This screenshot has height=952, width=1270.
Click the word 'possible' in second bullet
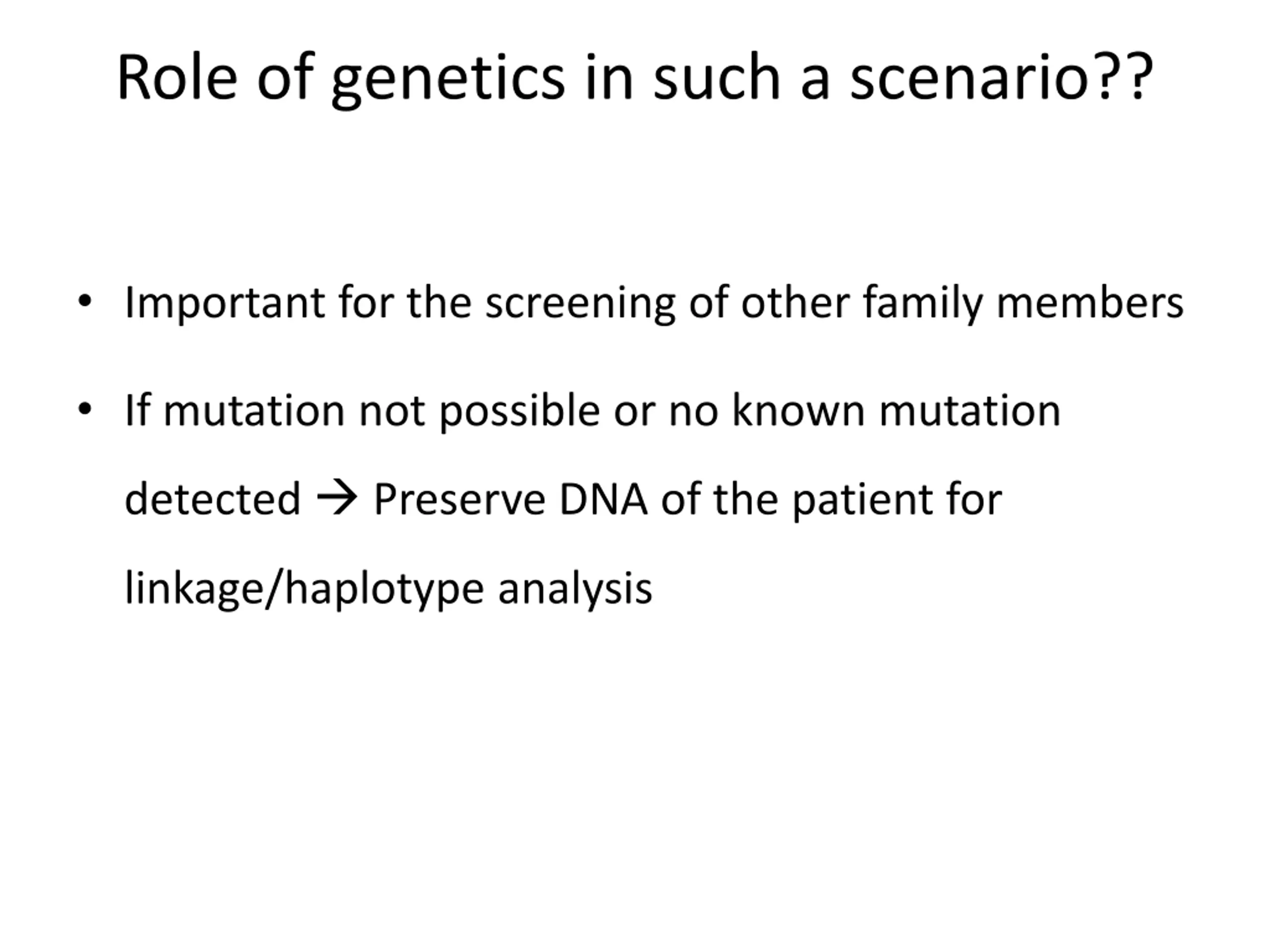(519, 412)
